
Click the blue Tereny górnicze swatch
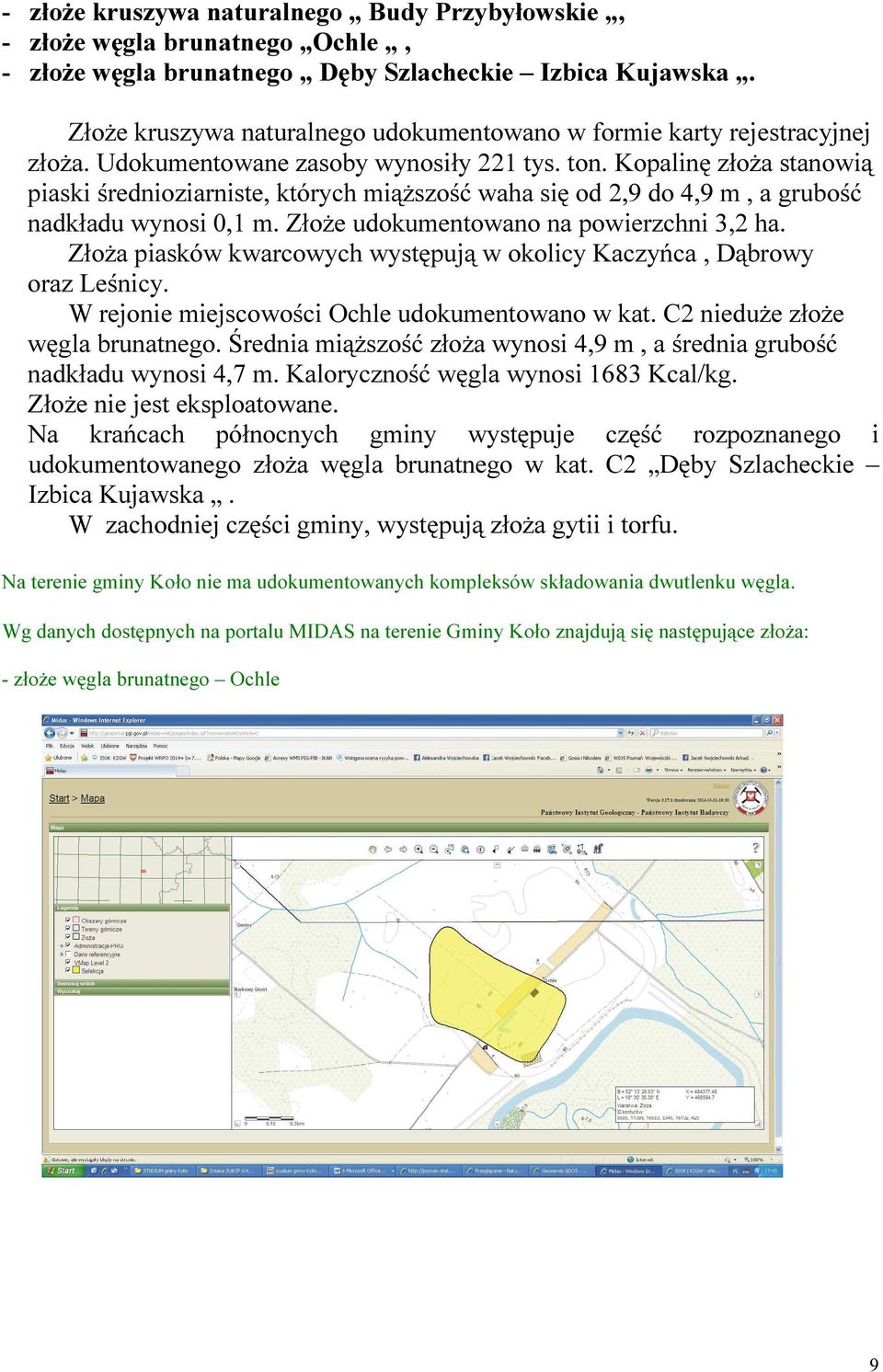76,928
